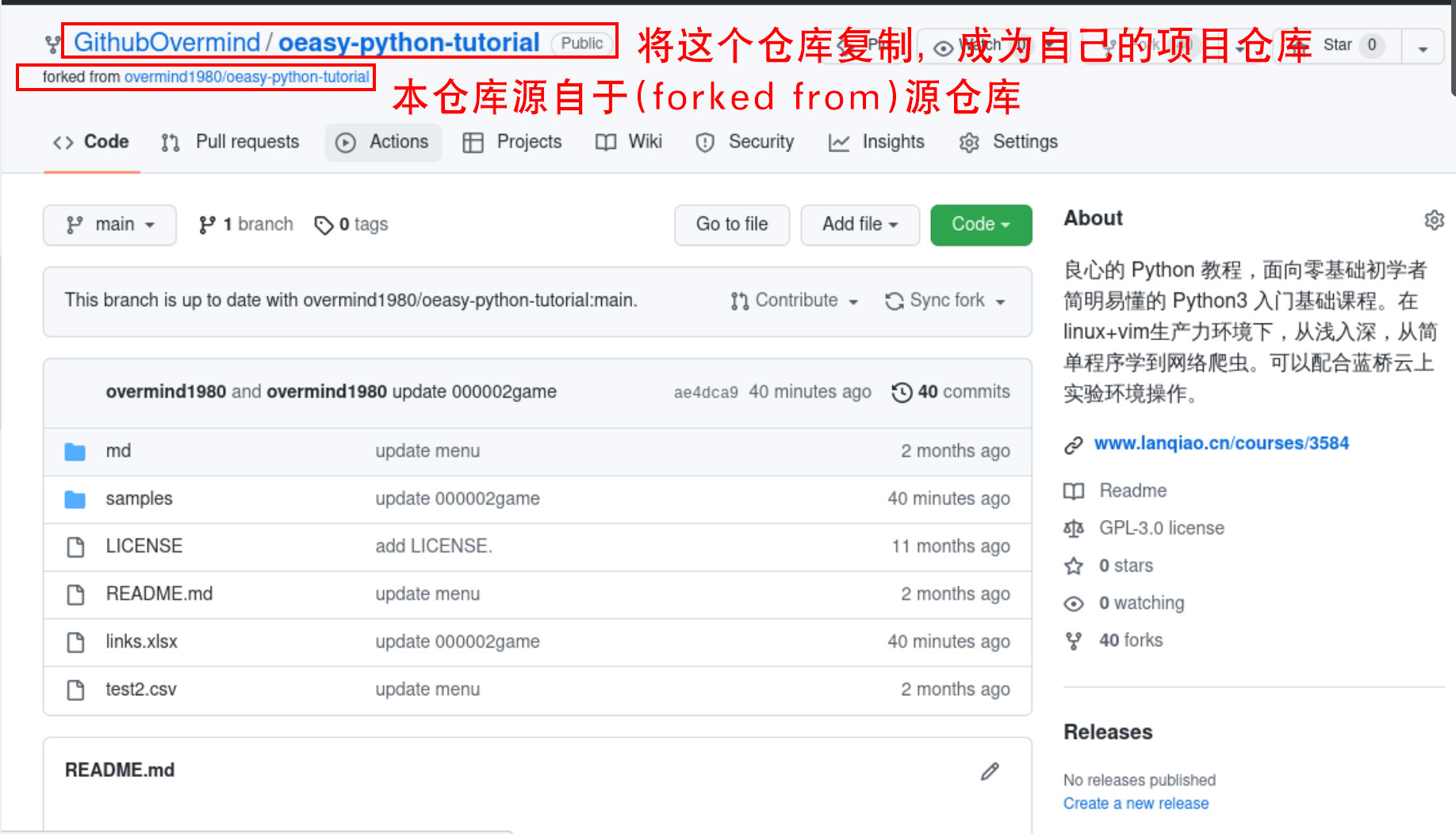Expand the Star lists dropdown arrow
The height and width of the screenshot is (834, 1456).
[x=1423, y=47]
